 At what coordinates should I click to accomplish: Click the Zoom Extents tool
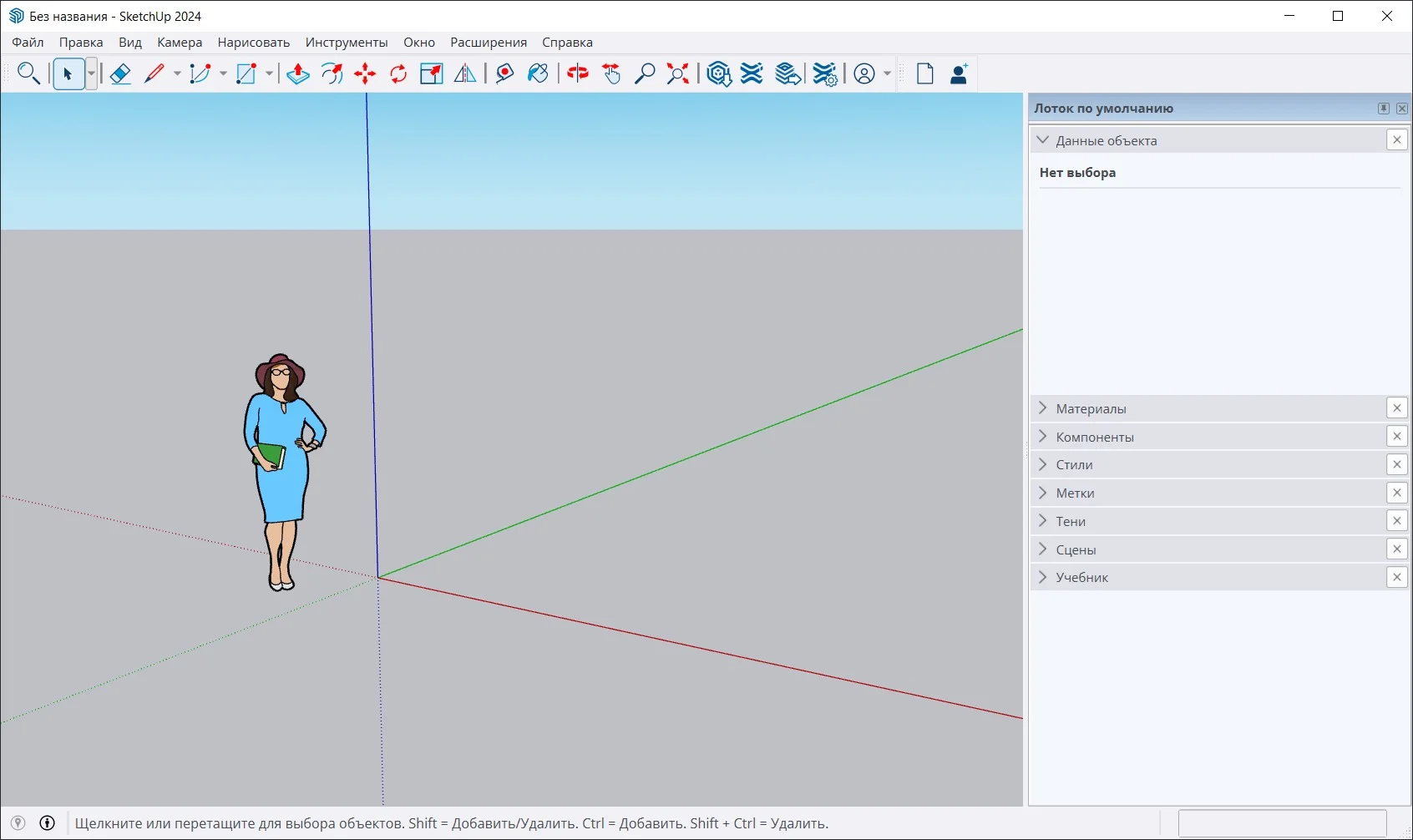pos(678,73)
